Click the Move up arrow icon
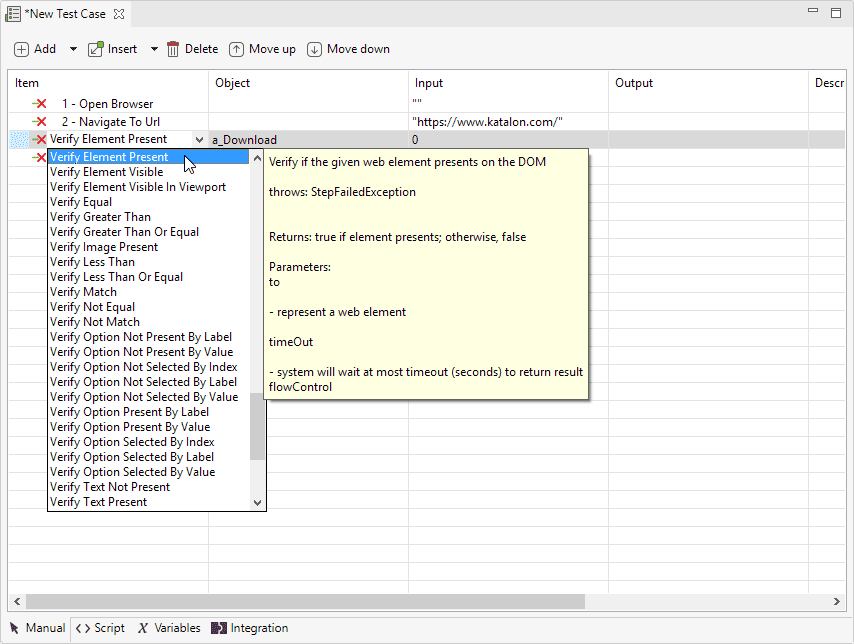This screenshot has height=644, width=854. coord(236,50)
